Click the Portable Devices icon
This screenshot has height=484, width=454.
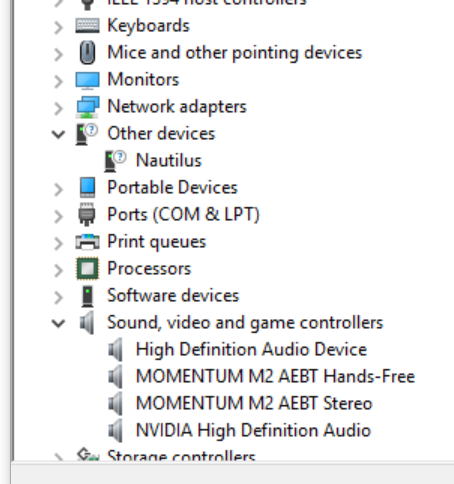coord(87,188)
